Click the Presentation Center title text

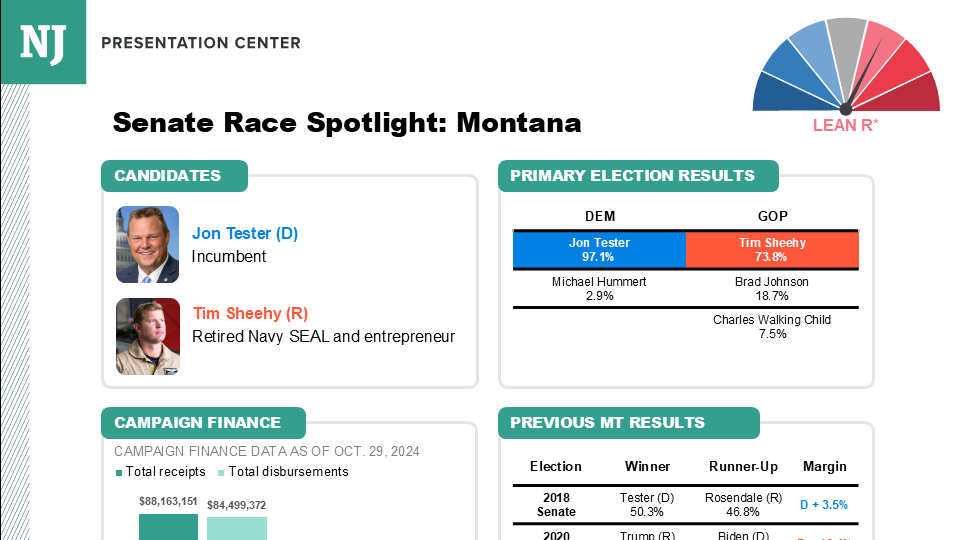pyautogui.click(x=201, y=43)
